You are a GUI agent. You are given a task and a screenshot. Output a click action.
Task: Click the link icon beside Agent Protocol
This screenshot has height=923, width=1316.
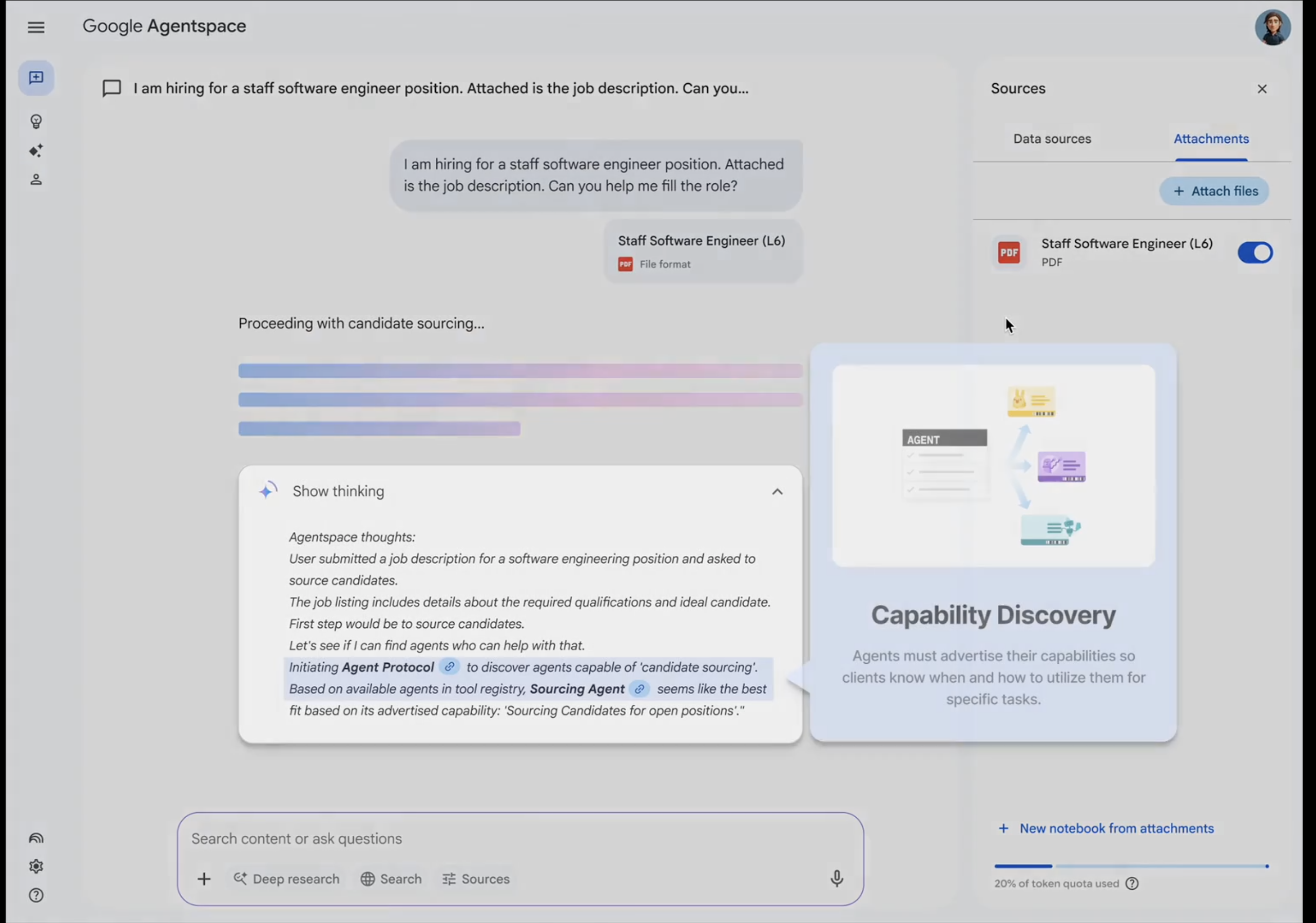coord(450,667)
